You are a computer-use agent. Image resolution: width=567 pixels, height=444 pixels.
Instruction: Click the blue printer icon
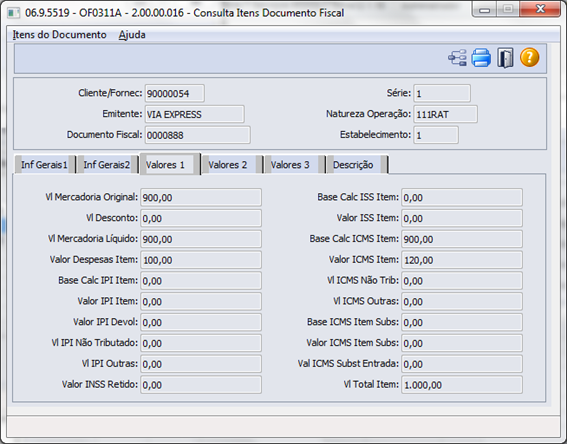(x=481, y=58)
